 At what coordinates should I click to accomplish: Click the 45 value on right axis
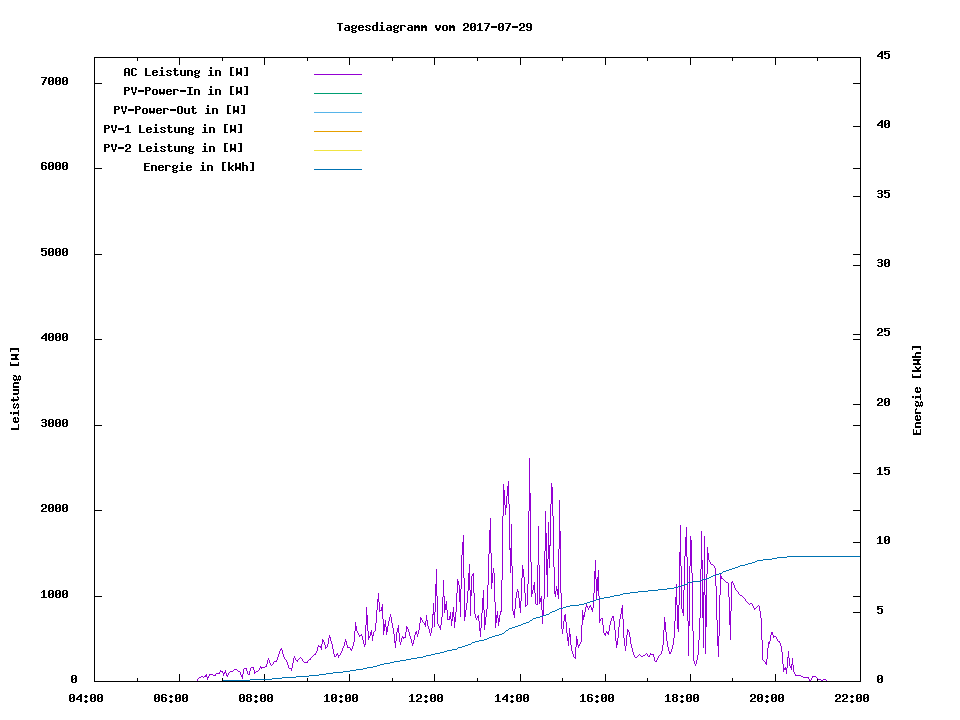883,55
